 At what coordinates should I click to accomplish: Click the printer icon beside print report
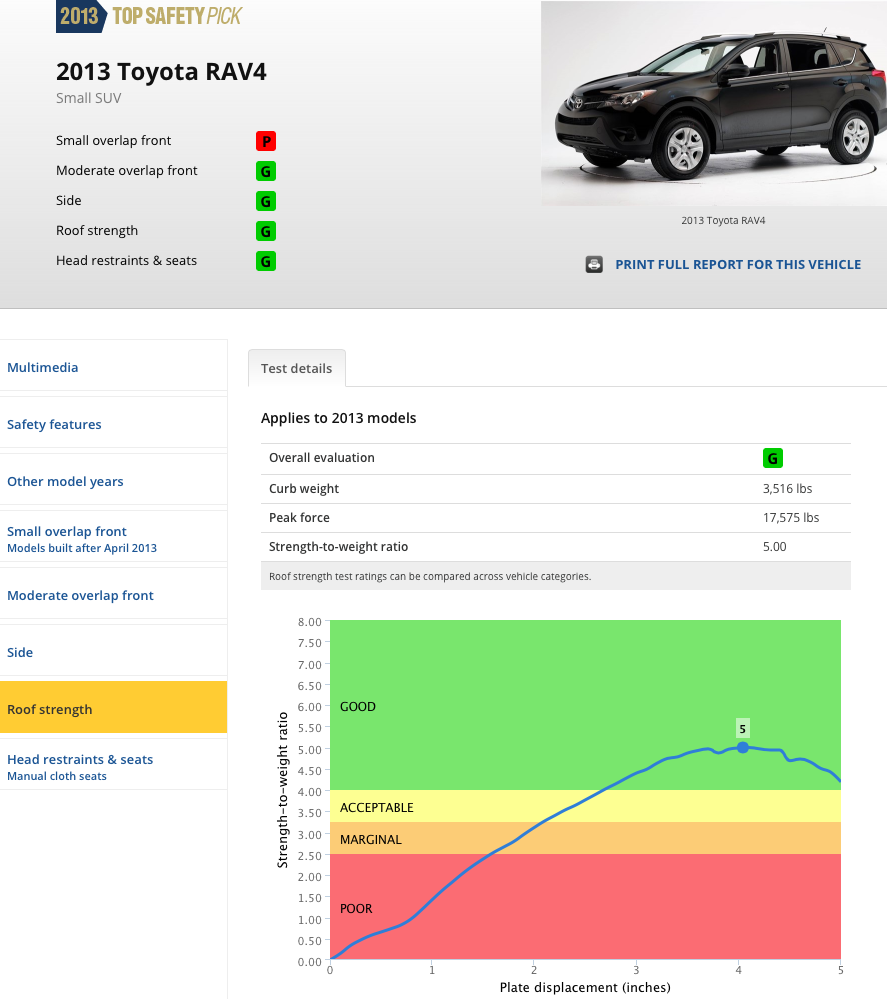(594, 264)
